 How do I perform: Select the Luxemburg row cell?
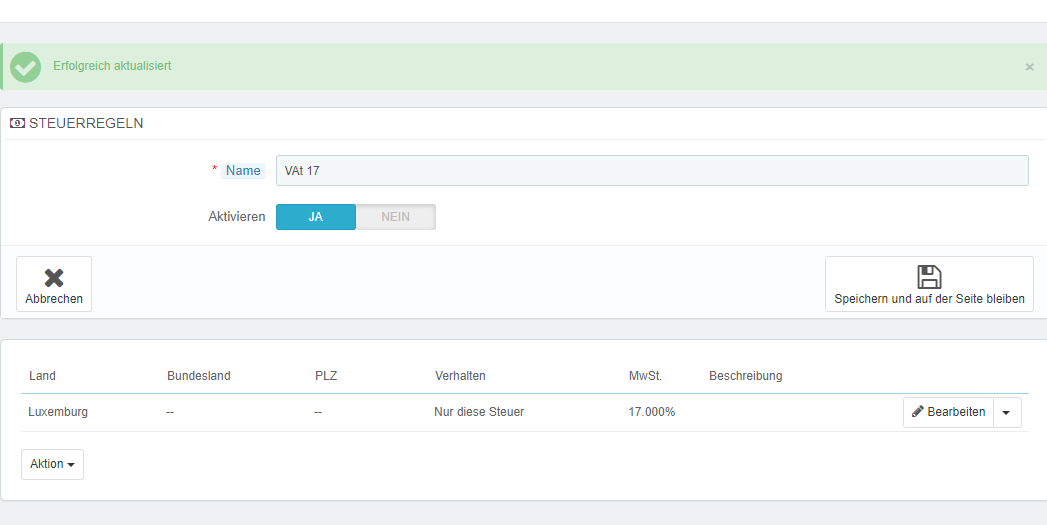(58, 412)
